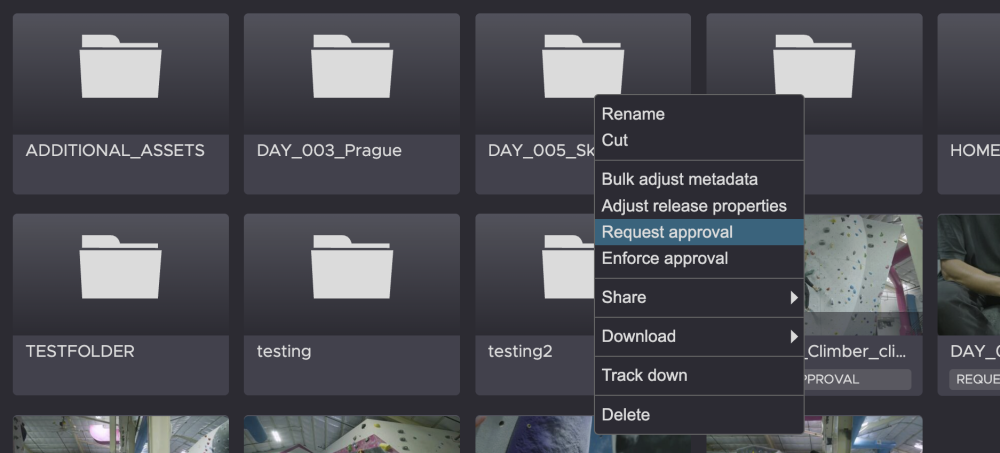Click Track down in context menu
The image size is (1000, 453).
click(644, 375)
